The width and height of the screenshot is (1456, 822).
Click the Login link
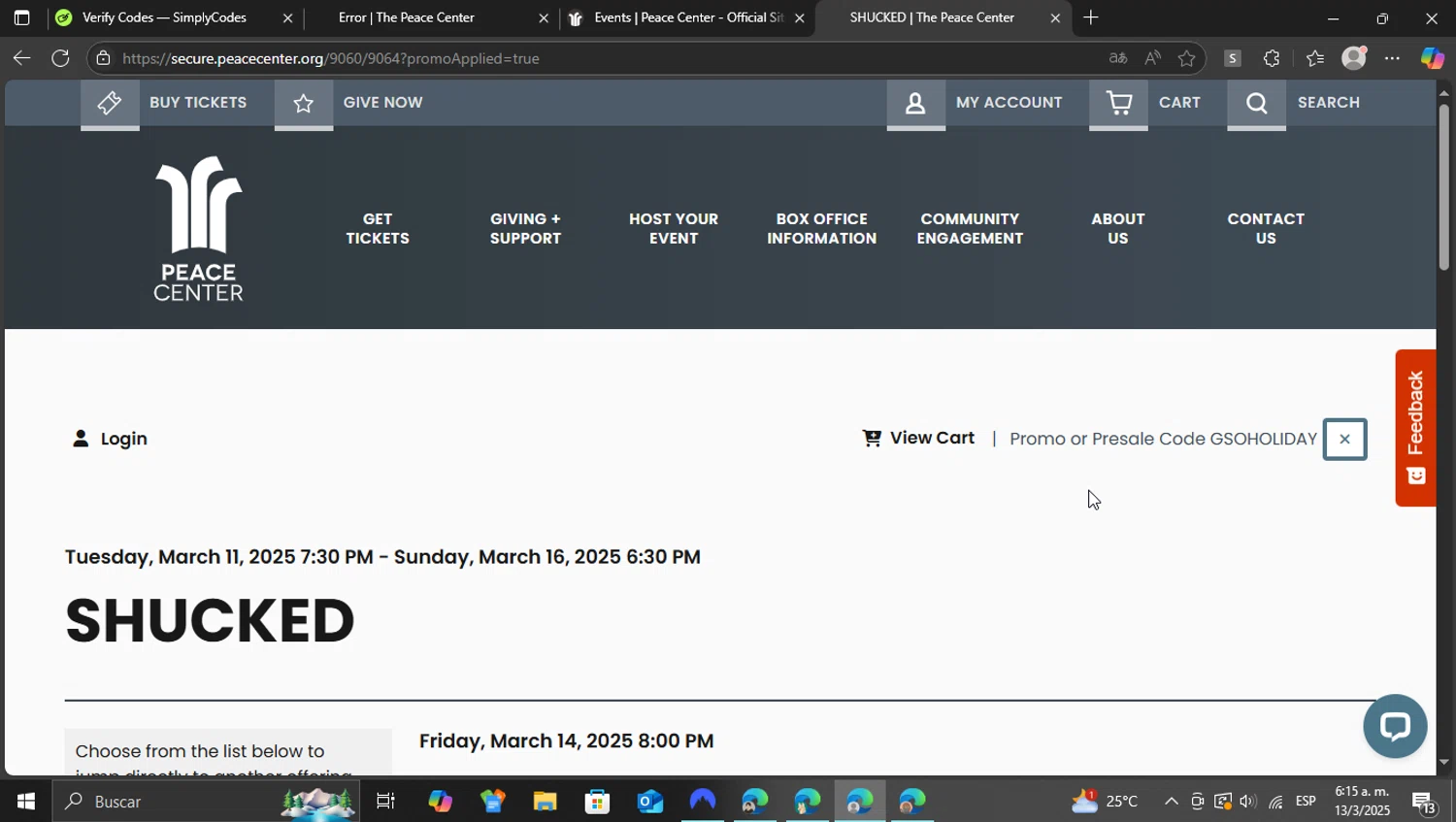110,439
